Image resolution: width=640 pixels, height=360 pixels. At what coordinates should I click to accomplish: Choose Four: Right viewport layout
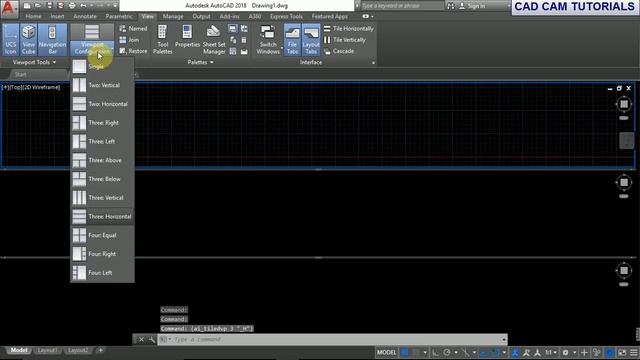pyautogui.click(x=102, y=254)
